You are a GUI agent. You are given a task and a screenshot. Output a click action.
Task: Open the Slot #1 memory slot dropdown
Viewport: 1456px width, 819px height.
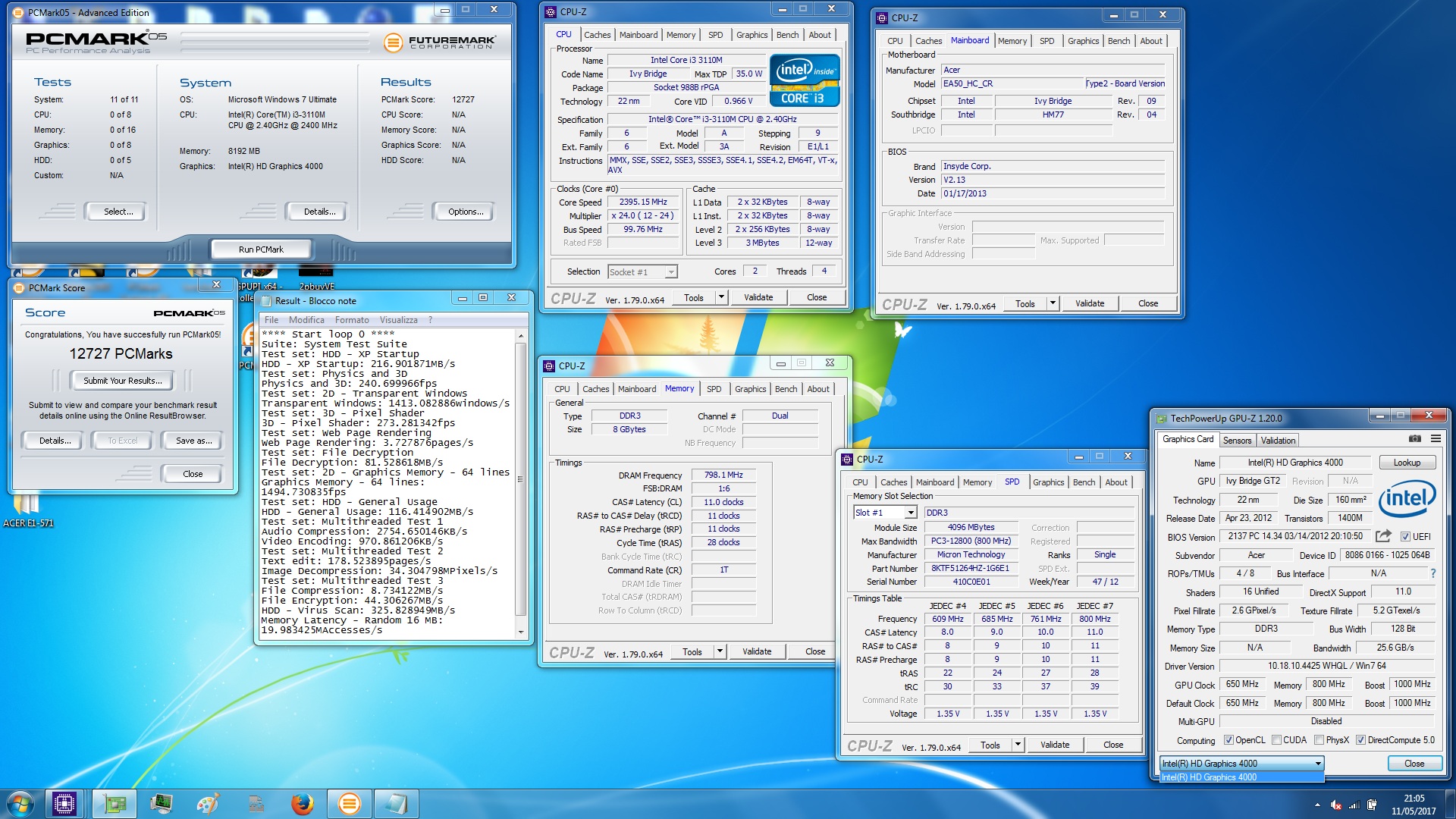coord(885,513)
